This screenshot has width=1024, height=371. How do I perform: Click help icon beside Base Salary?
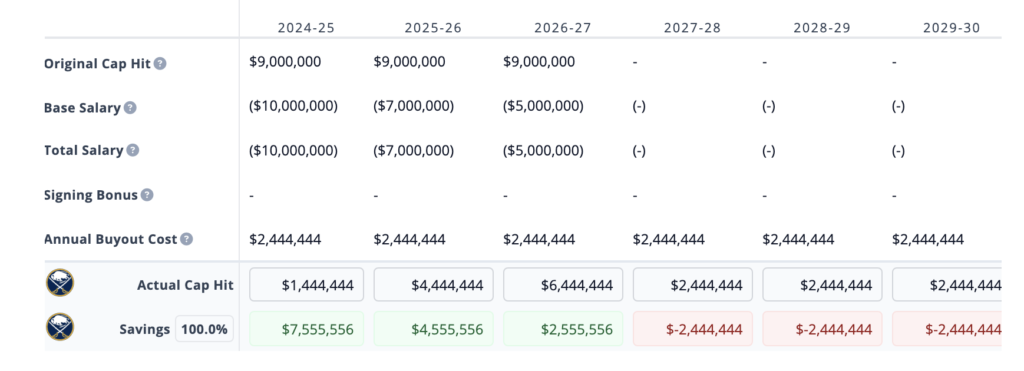coord(130,108)
